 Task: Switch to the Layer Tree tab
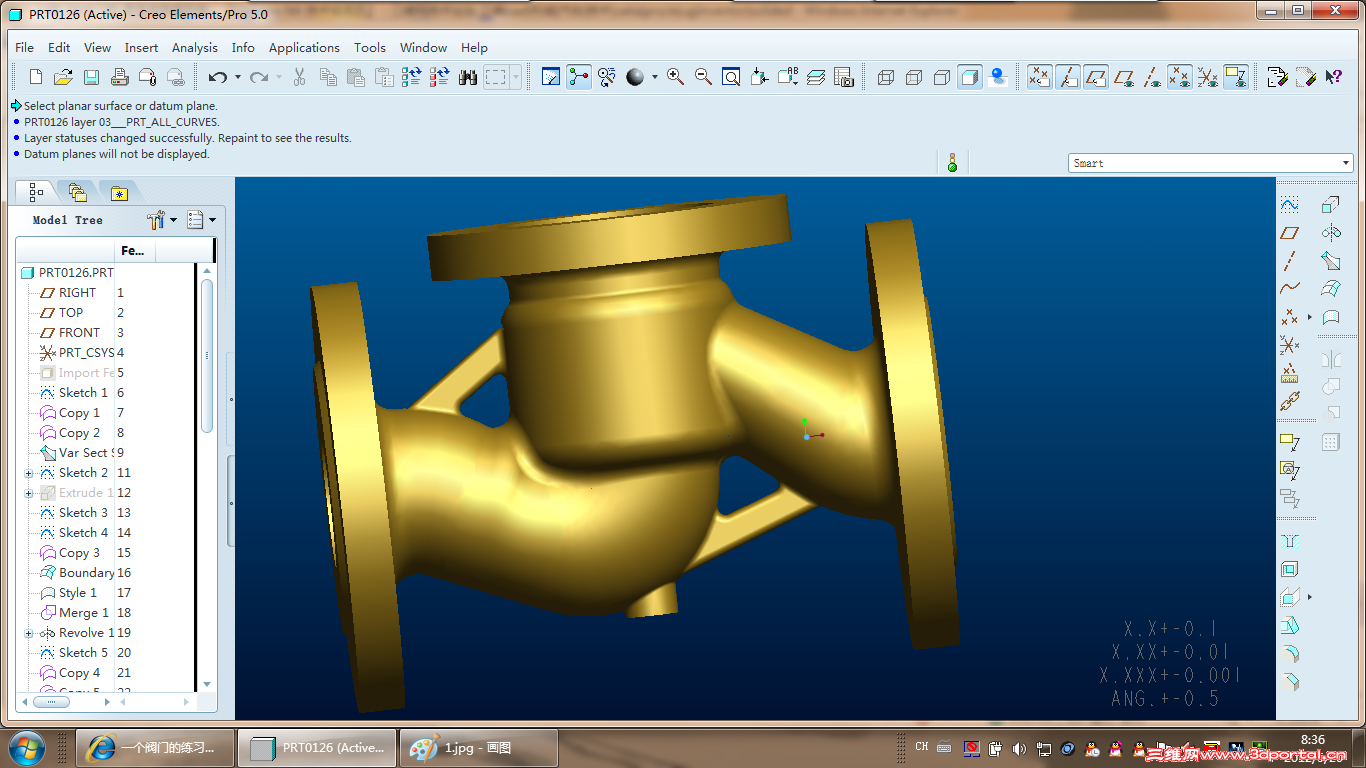point(78,192)
